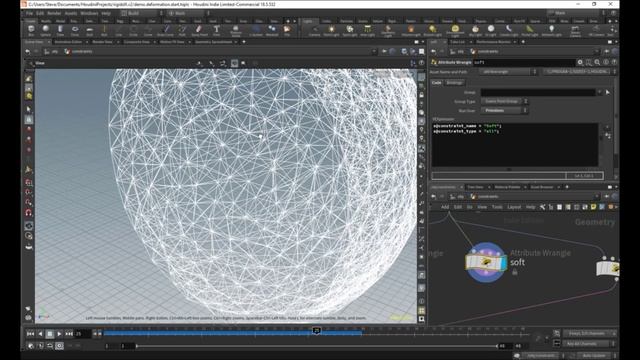Switch to the Bindings tab
Screen dimensions: 640x360
pos(454,83)
